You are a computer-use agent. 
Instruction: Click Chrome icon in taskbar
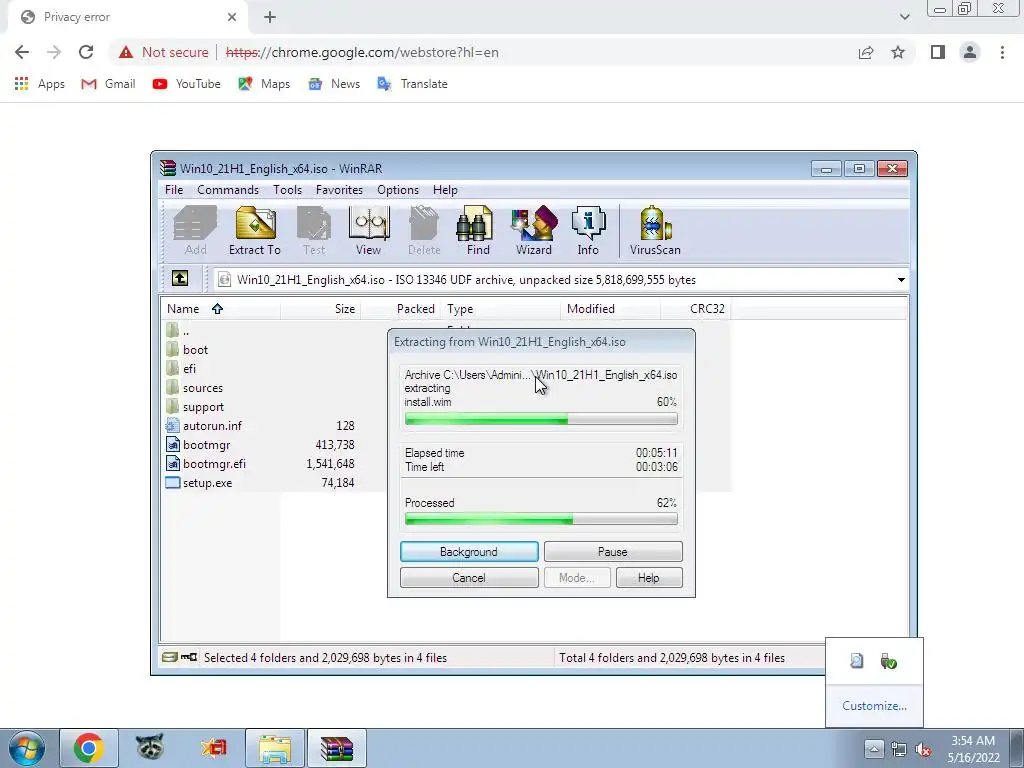click(x=89, y=748)
